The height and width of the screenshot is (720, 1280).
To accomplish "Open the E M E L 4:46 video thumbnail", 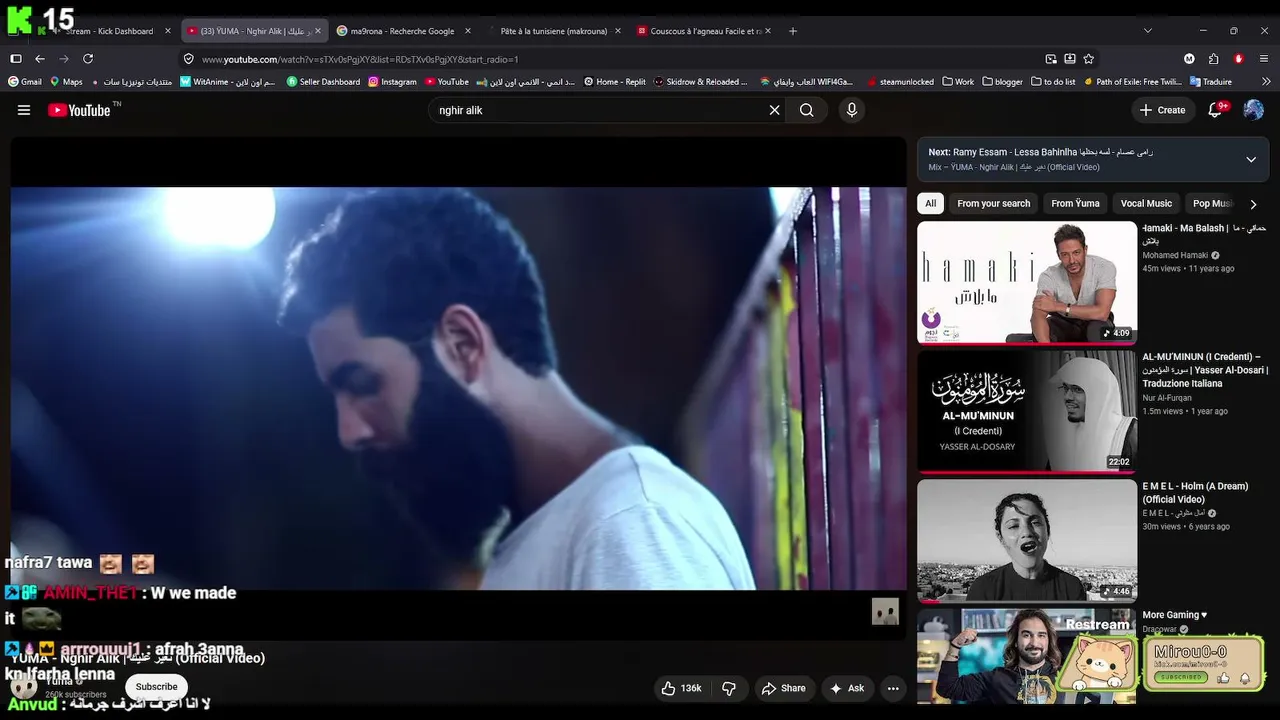I will pyautogui.click(x=1027, y=540).
